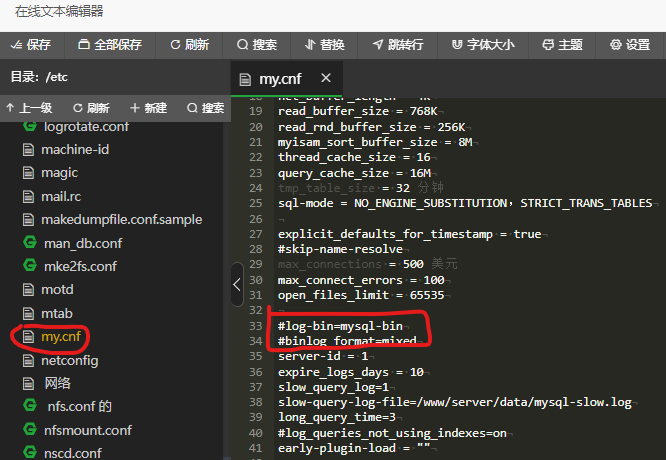
Task: Go up one directory level (上一级)
Action: pyautogui.click(x=29, y=108)
